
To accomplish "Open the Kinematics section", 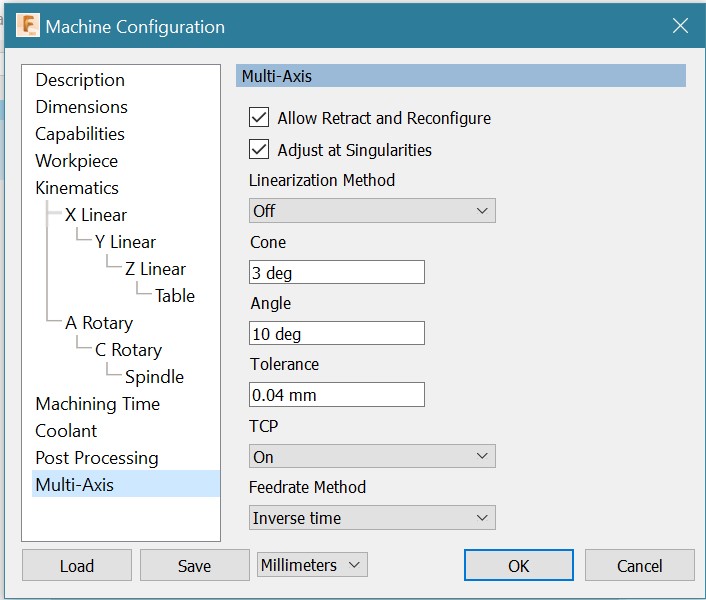I will click(x=77, y=188).
